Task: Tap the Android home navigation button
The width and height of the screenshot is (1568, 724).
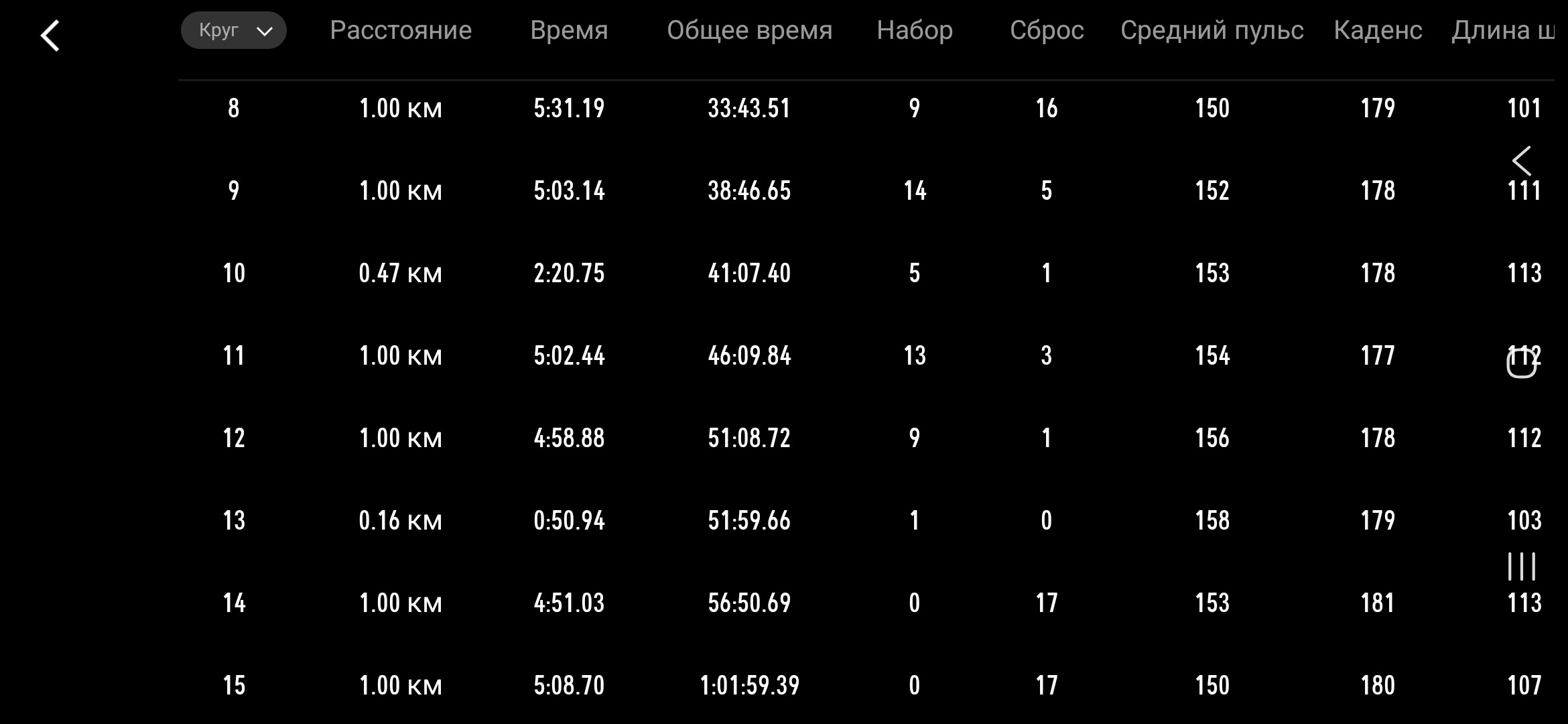Action: pyautogui.click(x=1521, y=363)
